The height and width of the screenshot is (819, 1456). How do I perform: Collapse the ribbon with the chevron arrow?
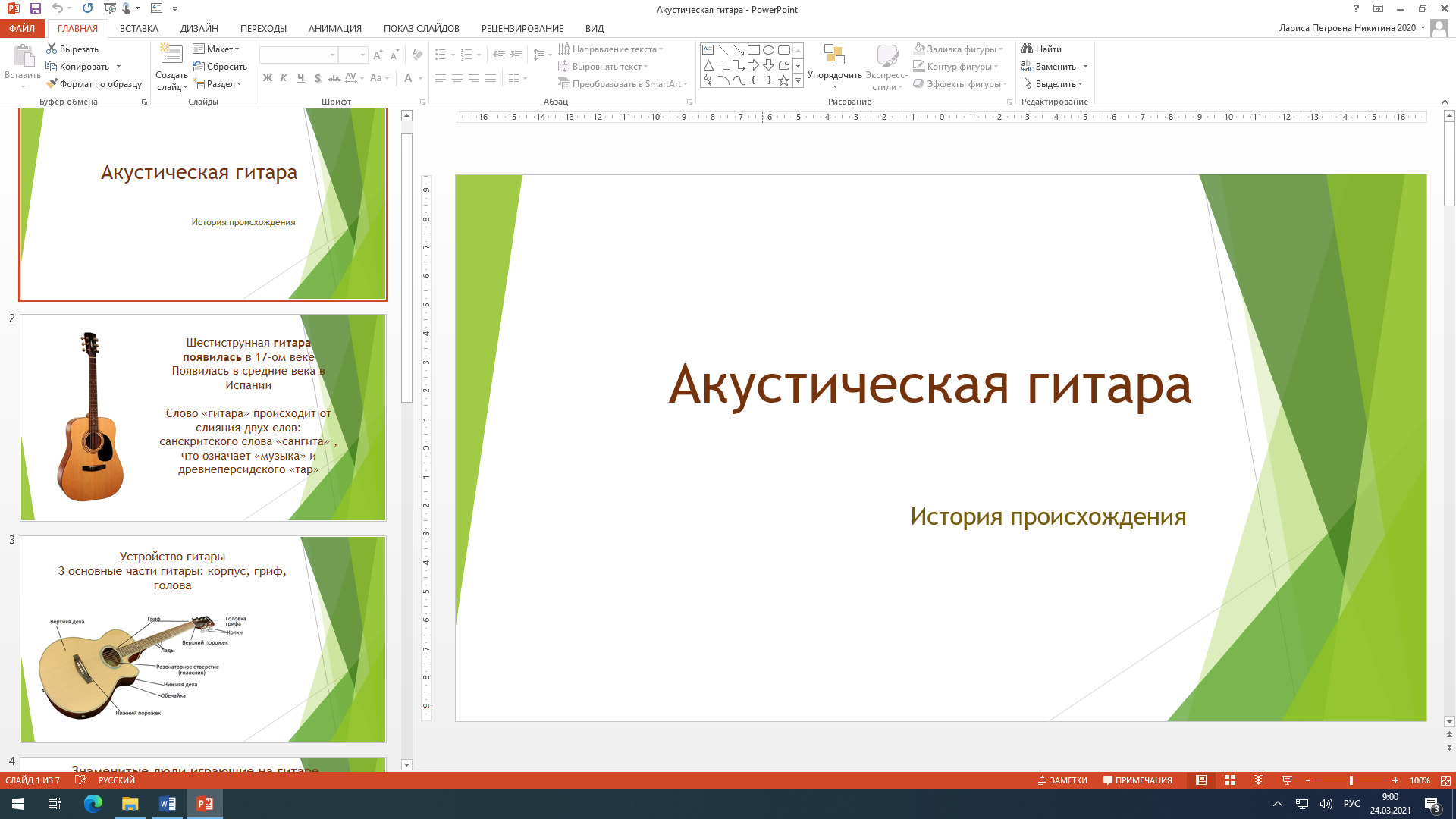[1445, 102]
